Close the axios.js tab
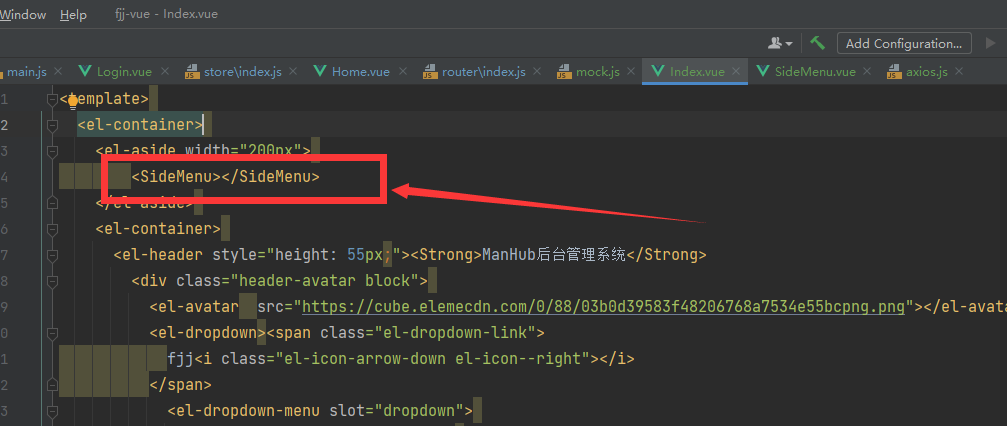Viewport: 1007px width, 426px height. click(x=960, y=71)
